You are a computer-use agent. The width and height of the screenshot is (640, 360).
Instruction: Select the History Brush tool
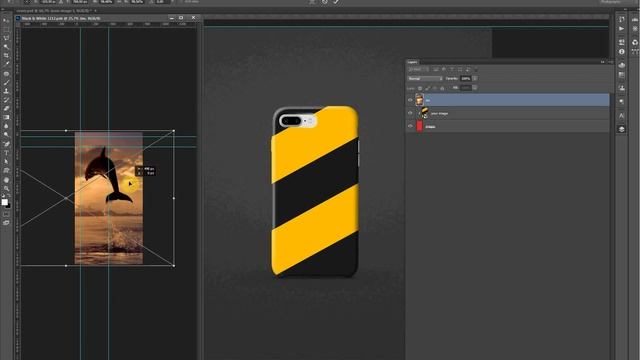(x=6, y=100)
